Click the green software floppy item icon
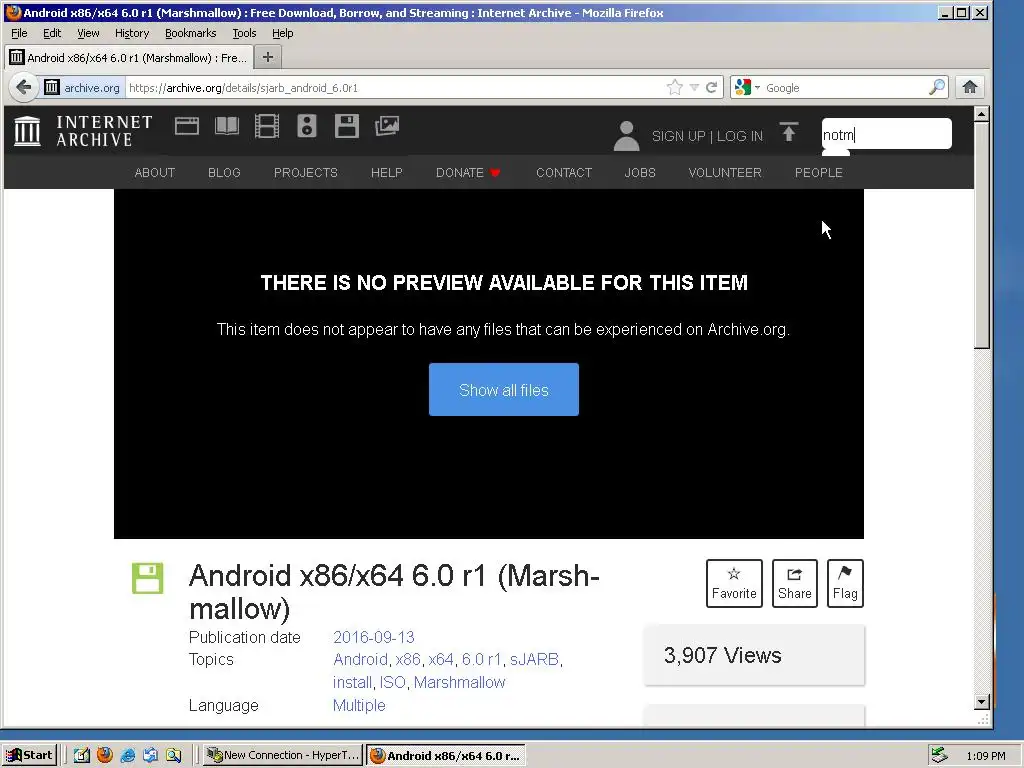The width and height of the screenshot is (1024, 768). (x=148, y=578)
